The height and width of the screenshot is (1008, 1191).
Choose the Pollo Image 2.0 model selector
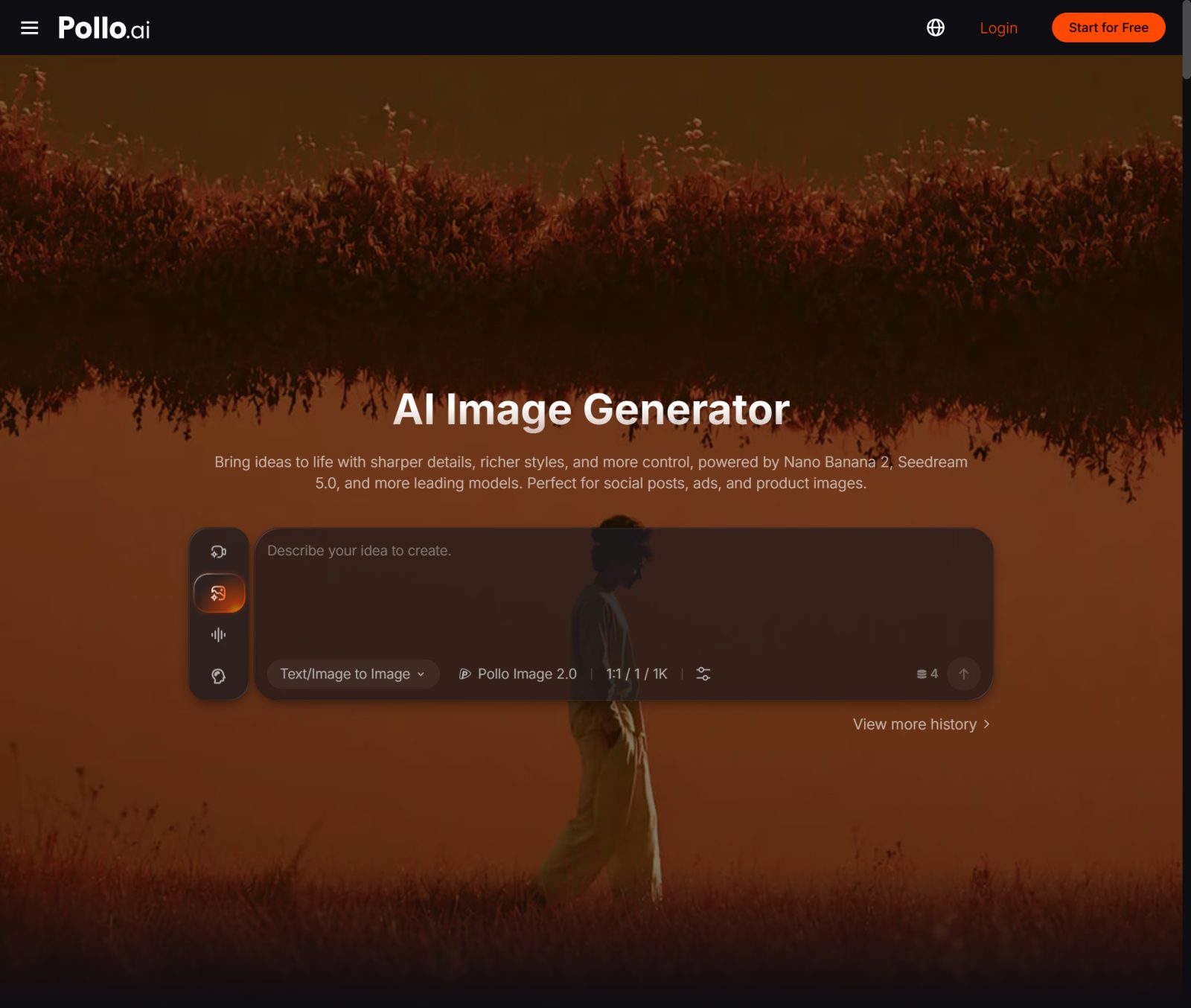click(518, 674)
